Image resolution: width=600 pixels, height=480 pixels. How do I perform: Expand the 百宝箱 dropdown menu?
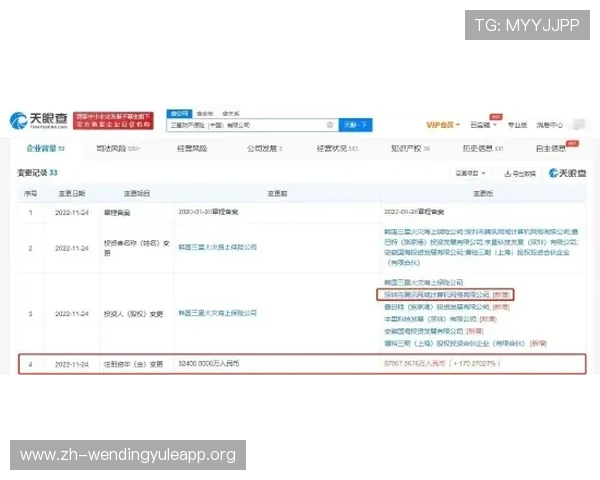(x=483, y=125)
